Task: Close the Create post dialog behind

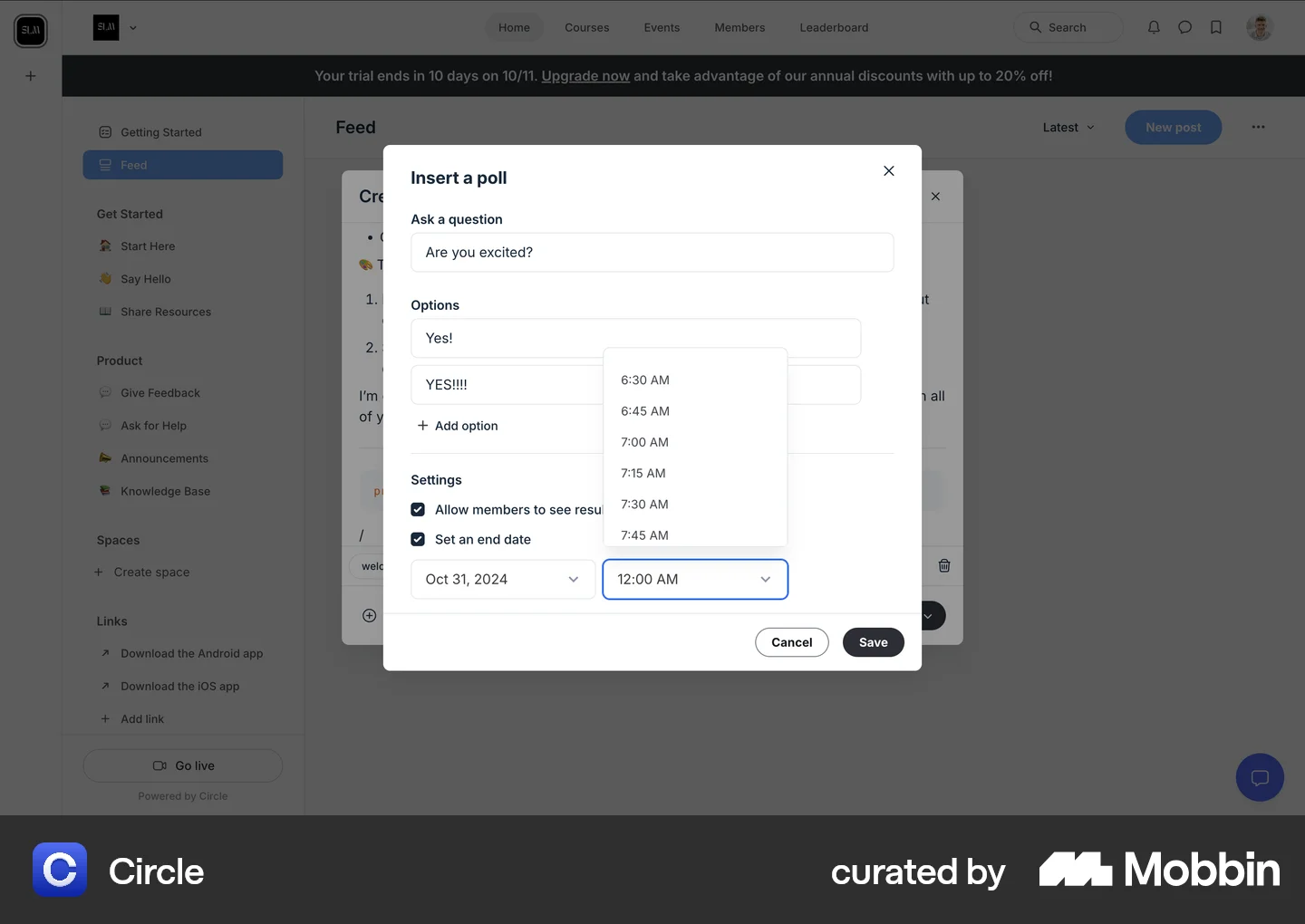Action: pos(935,196)
